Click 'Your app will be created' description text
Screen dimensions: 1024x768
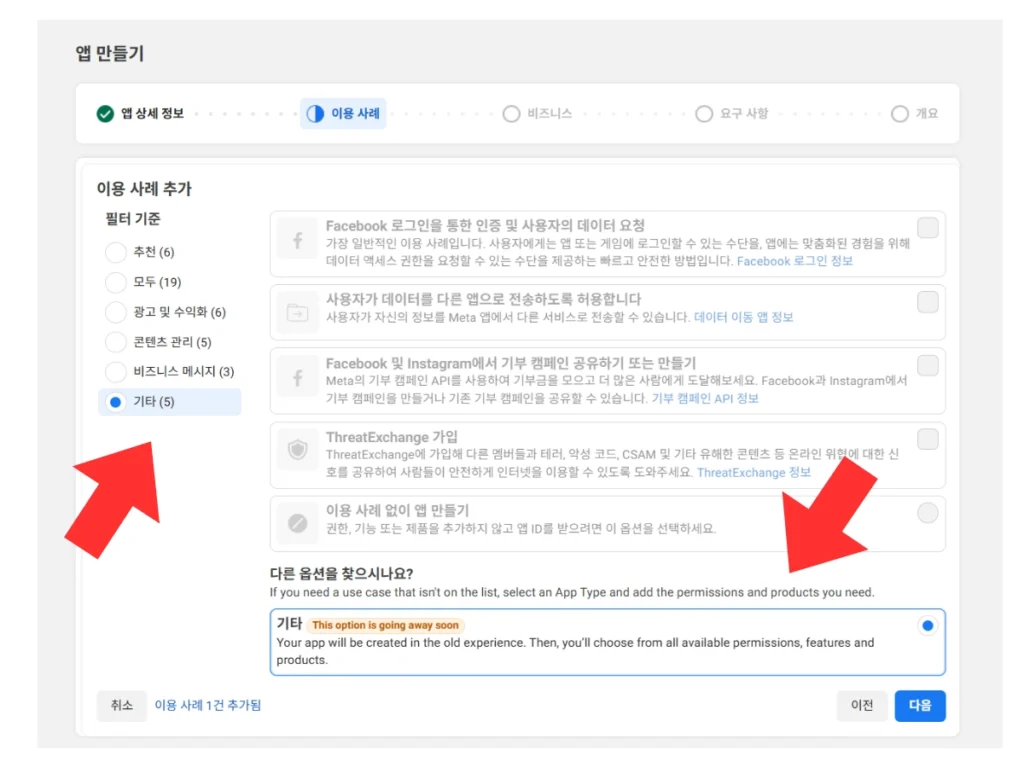click(x=575, y=651)
